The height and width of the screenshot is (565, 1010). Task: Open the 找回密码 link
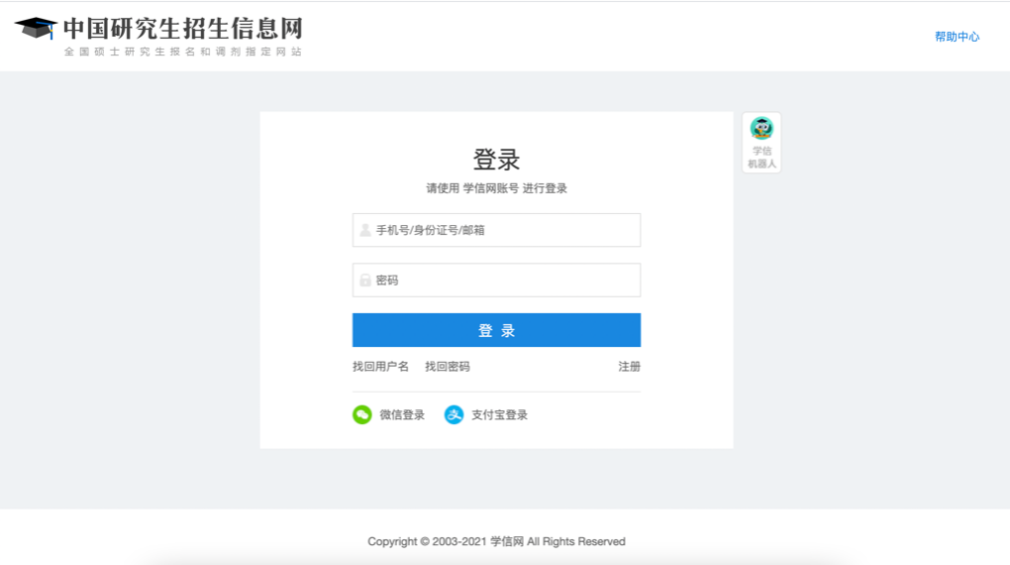click(x=447, y=367)
